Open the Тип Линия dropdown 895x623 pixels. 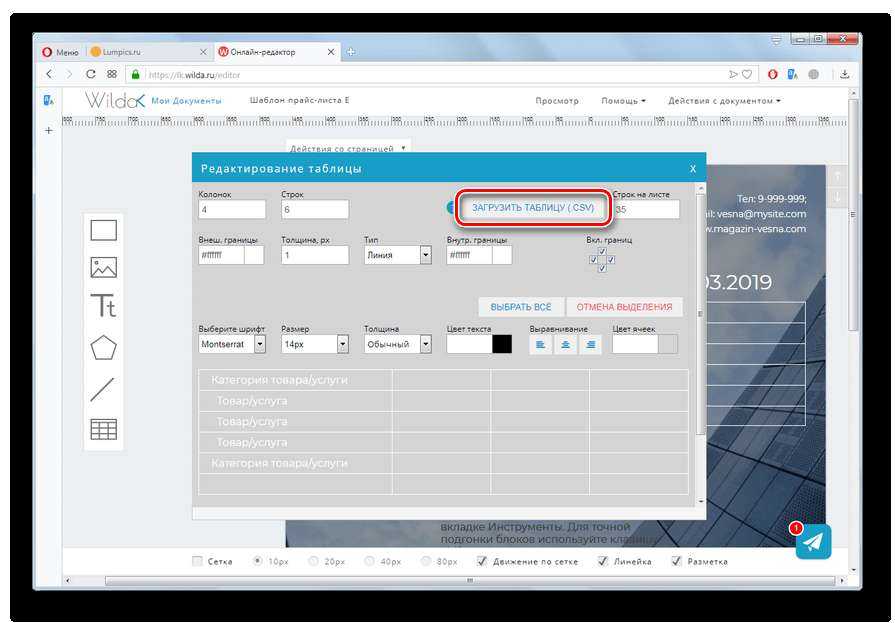pyautogui.click(x=425, y=255)
